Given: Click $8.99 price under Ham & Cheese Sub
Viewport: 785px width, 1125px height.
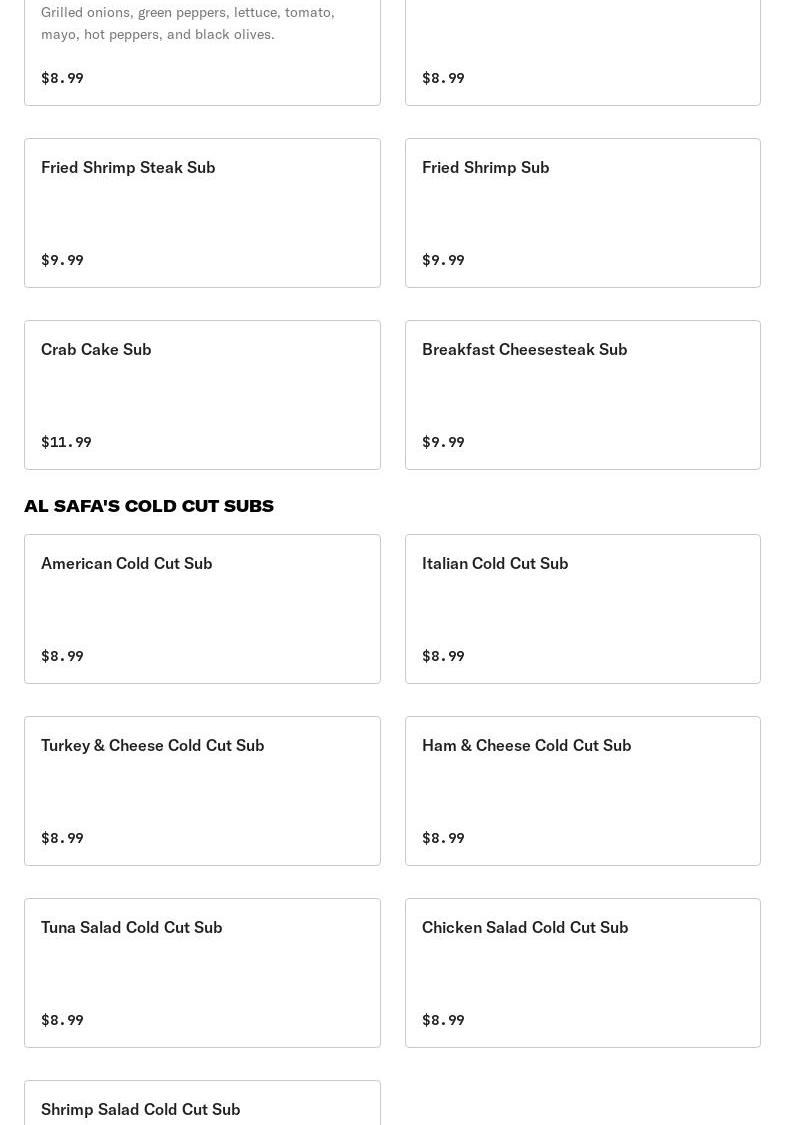Looking at the screenshot, I should tap(443, 838).
